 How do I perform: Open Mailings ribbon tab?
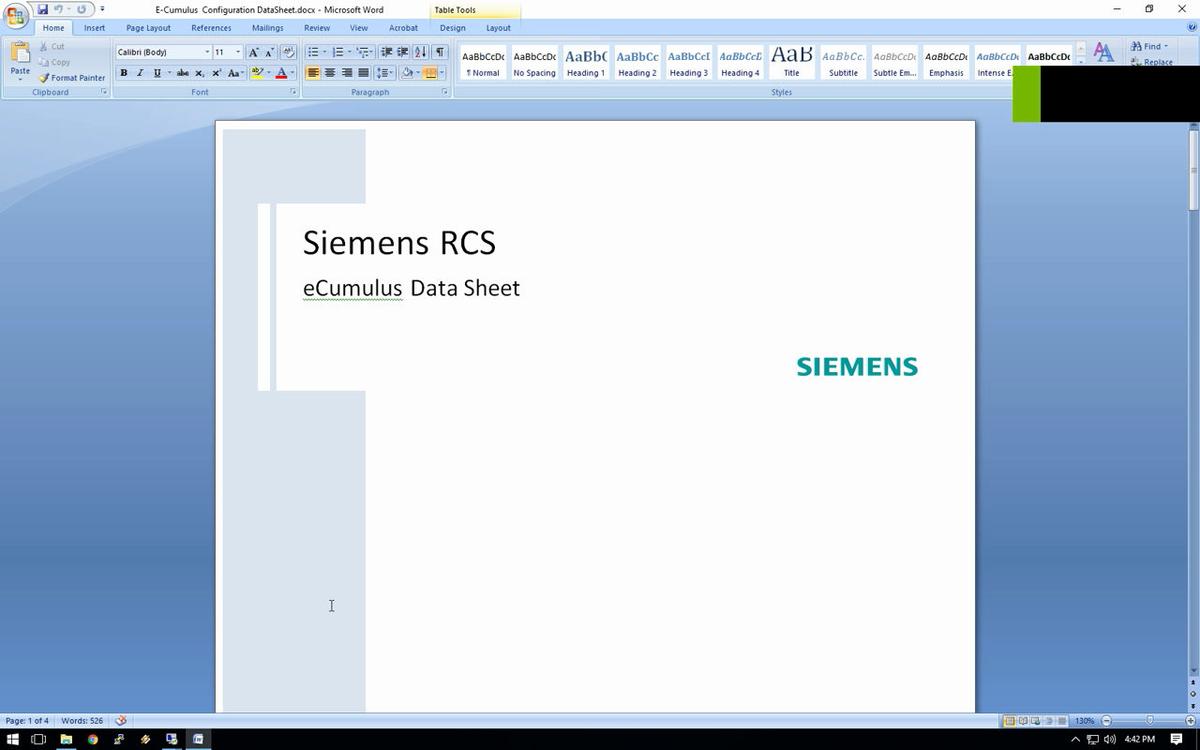267,28
